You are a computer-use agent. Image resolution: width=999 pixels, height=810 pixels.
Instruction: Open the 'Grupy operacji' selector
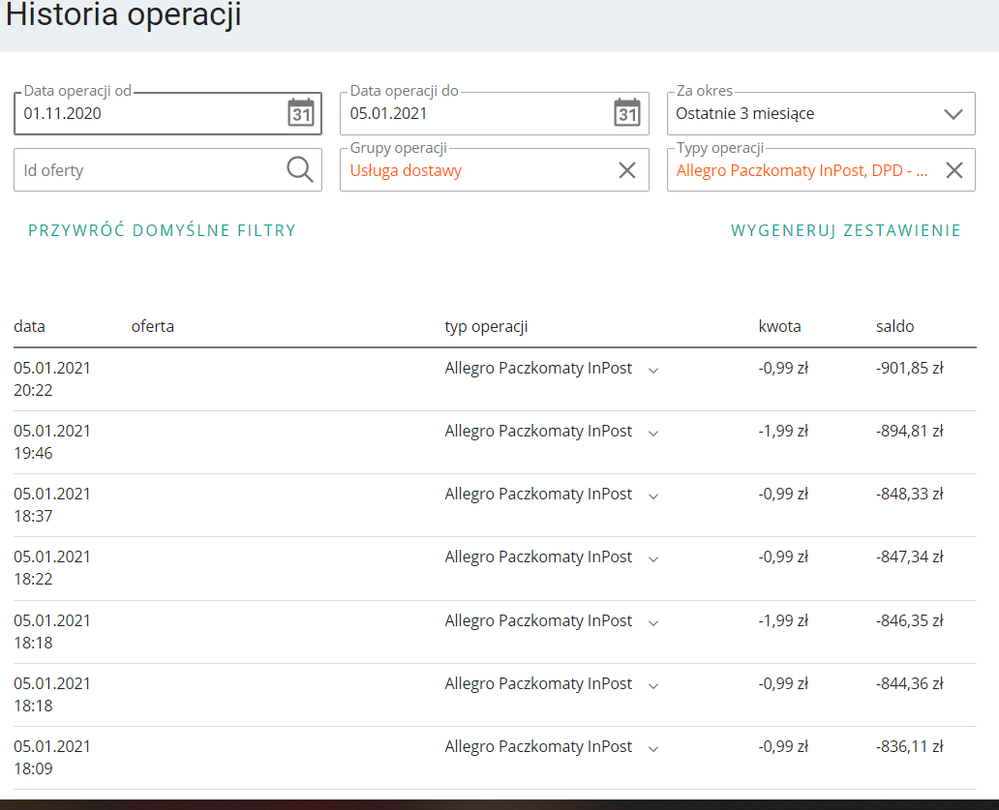point(475,171)
